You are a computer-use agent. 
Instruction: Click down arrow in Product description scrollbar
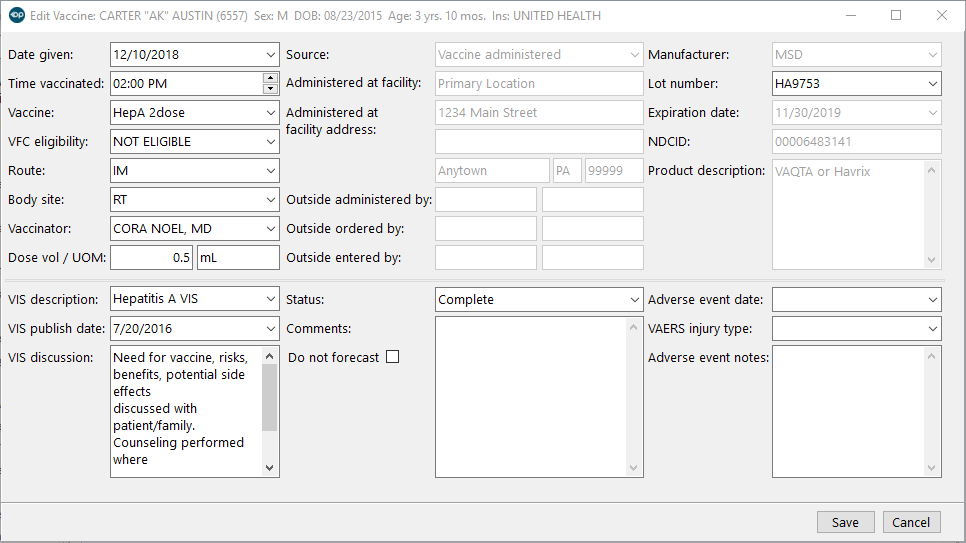pos(932,260)
